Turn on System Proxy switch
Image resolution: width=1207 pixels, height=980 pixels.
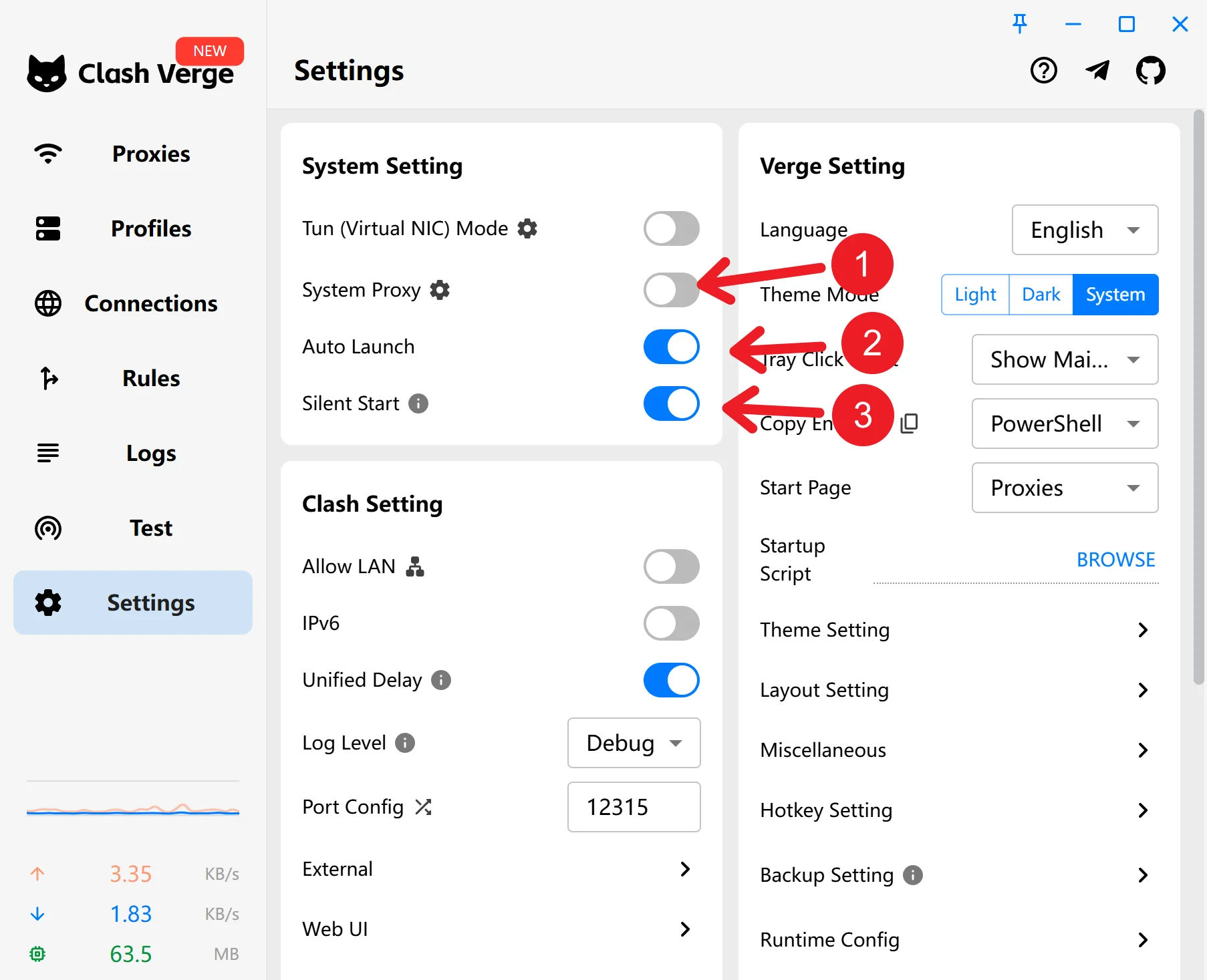(x=672, y=290)
